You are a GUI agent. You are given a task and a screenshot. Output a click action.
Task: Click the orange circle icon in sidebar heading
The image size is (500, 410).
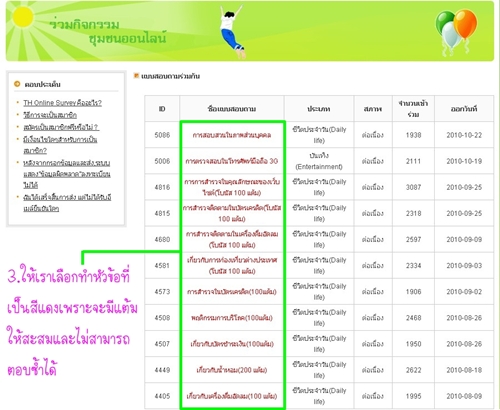pyautogui.click(x=17, y=84)
